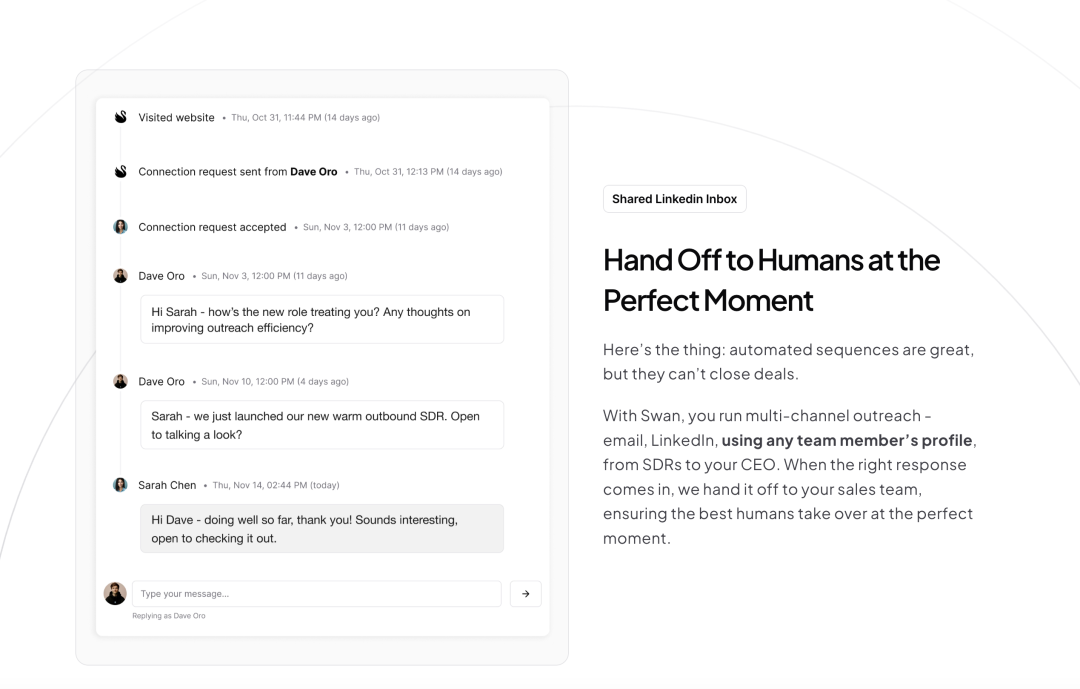The image size is (1080, 689).
Task: Click the Visited website event label
Action: (176, 117)
